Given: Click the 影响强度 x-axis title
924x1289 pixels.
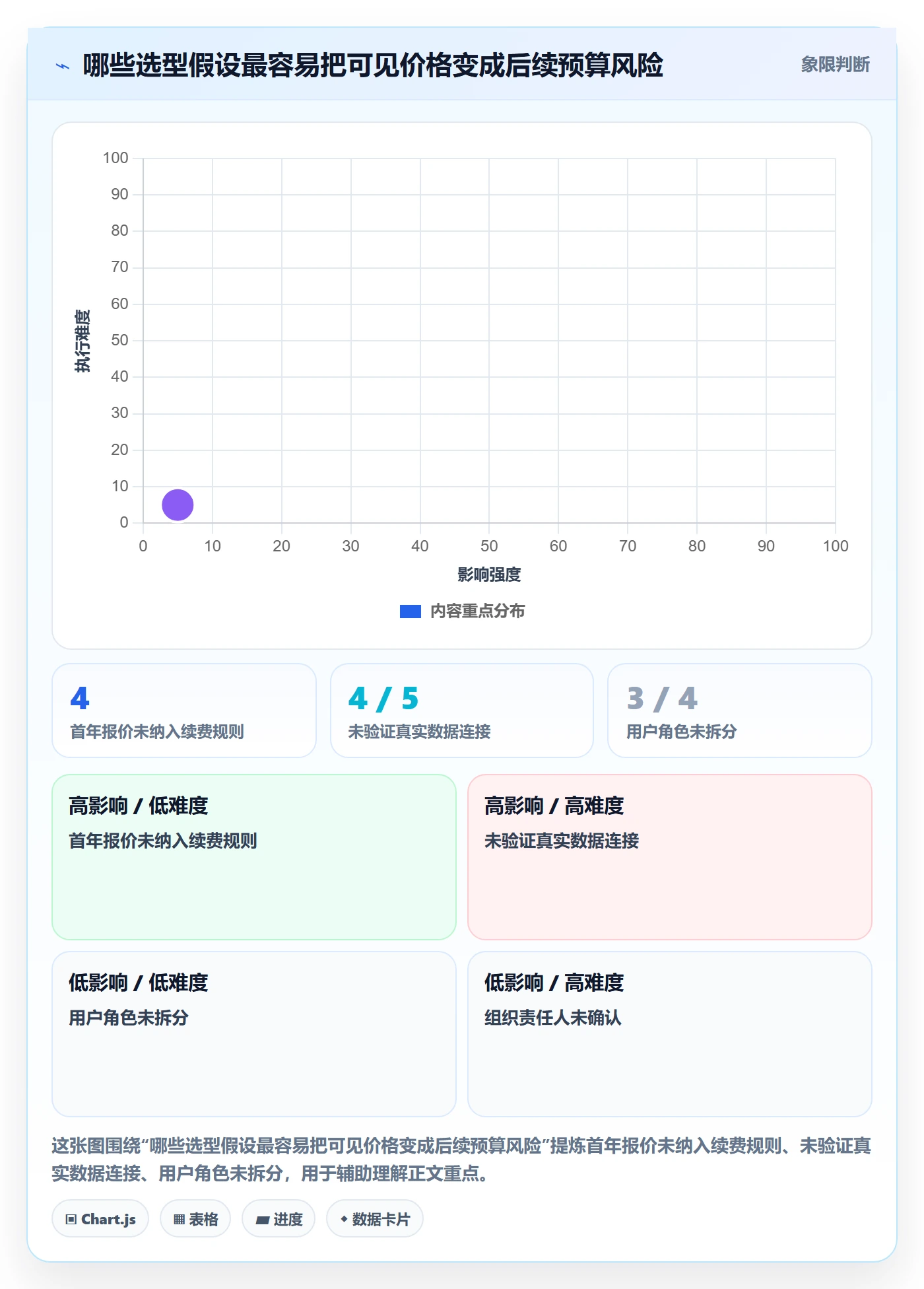Looking at the screenshot, I should point(489,575).
